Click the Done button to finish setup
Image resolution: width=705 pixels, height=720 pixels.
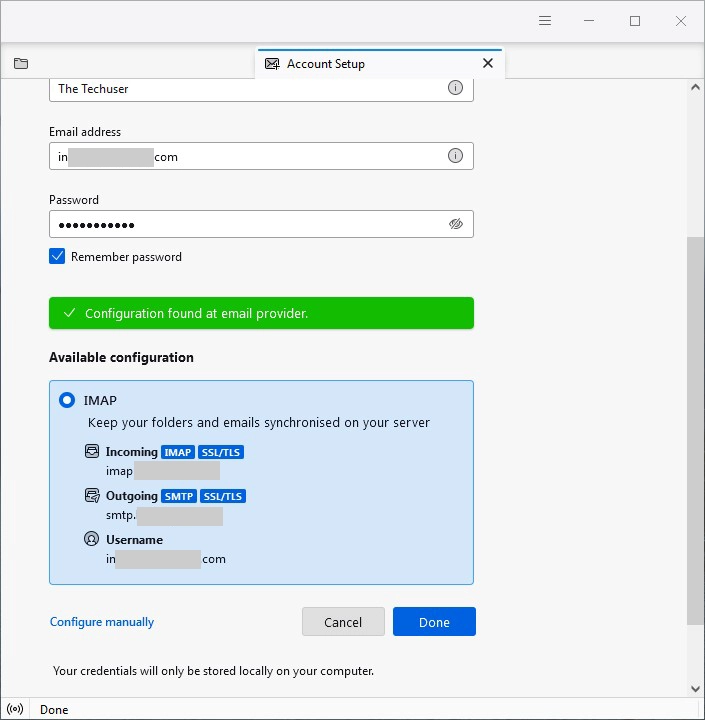pyautogui.click(x=434, y=622)
